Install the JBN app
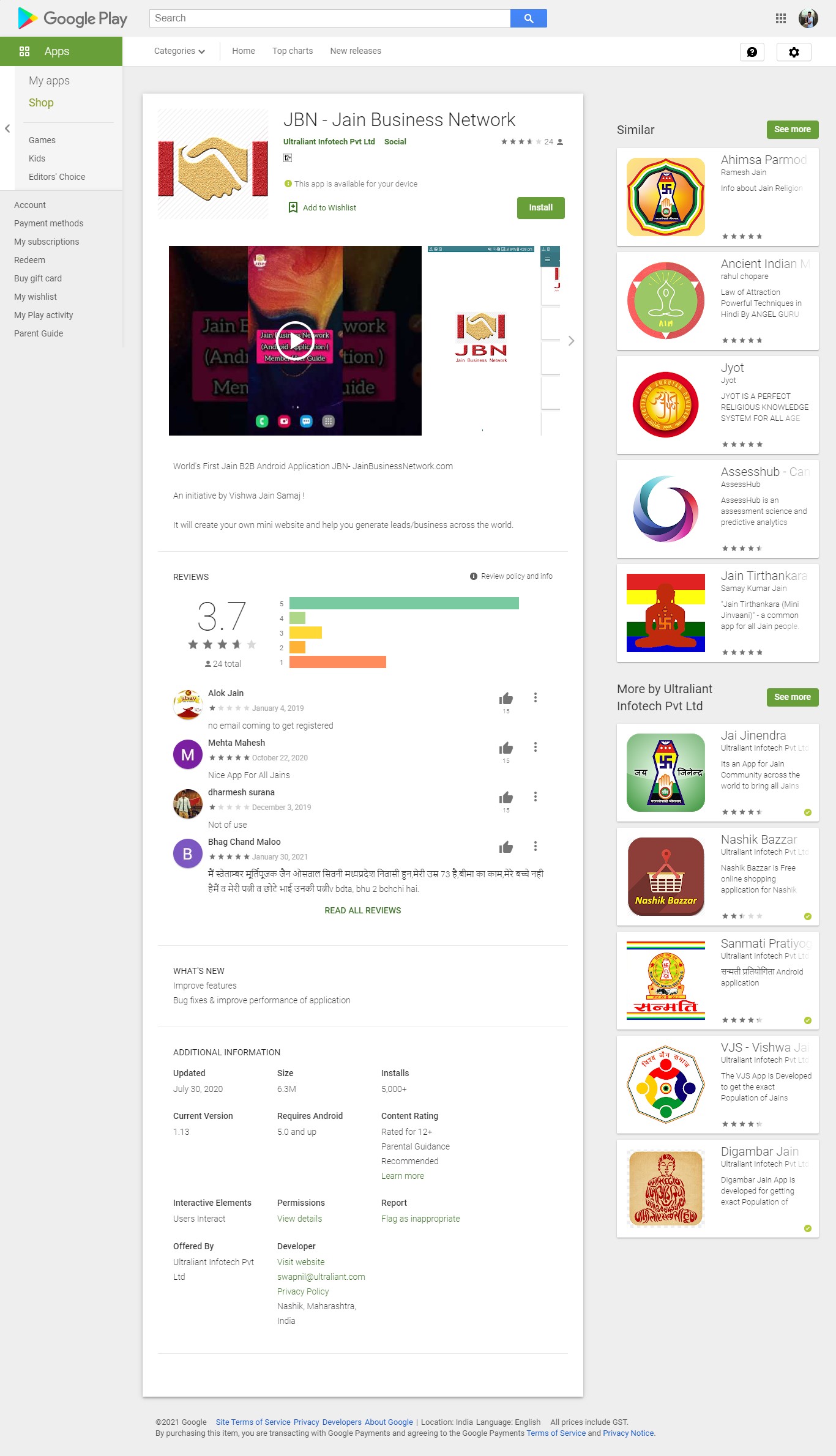 click(x=541, y=207)
